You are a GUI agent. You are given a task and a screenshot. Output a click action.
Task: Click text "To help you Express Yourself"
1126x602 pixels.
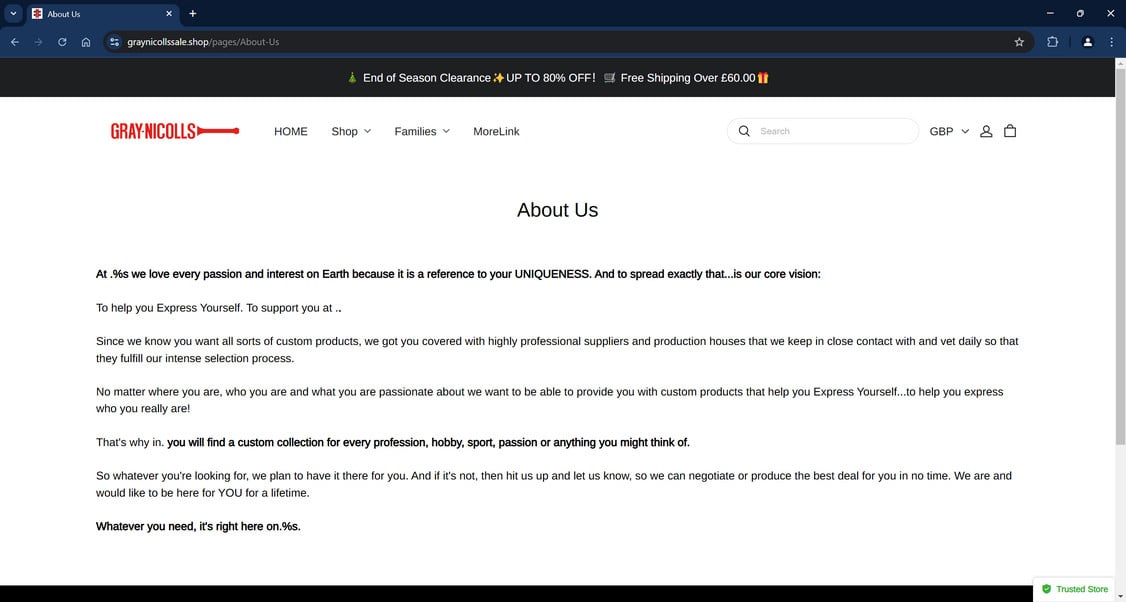[x=169, y=307]
